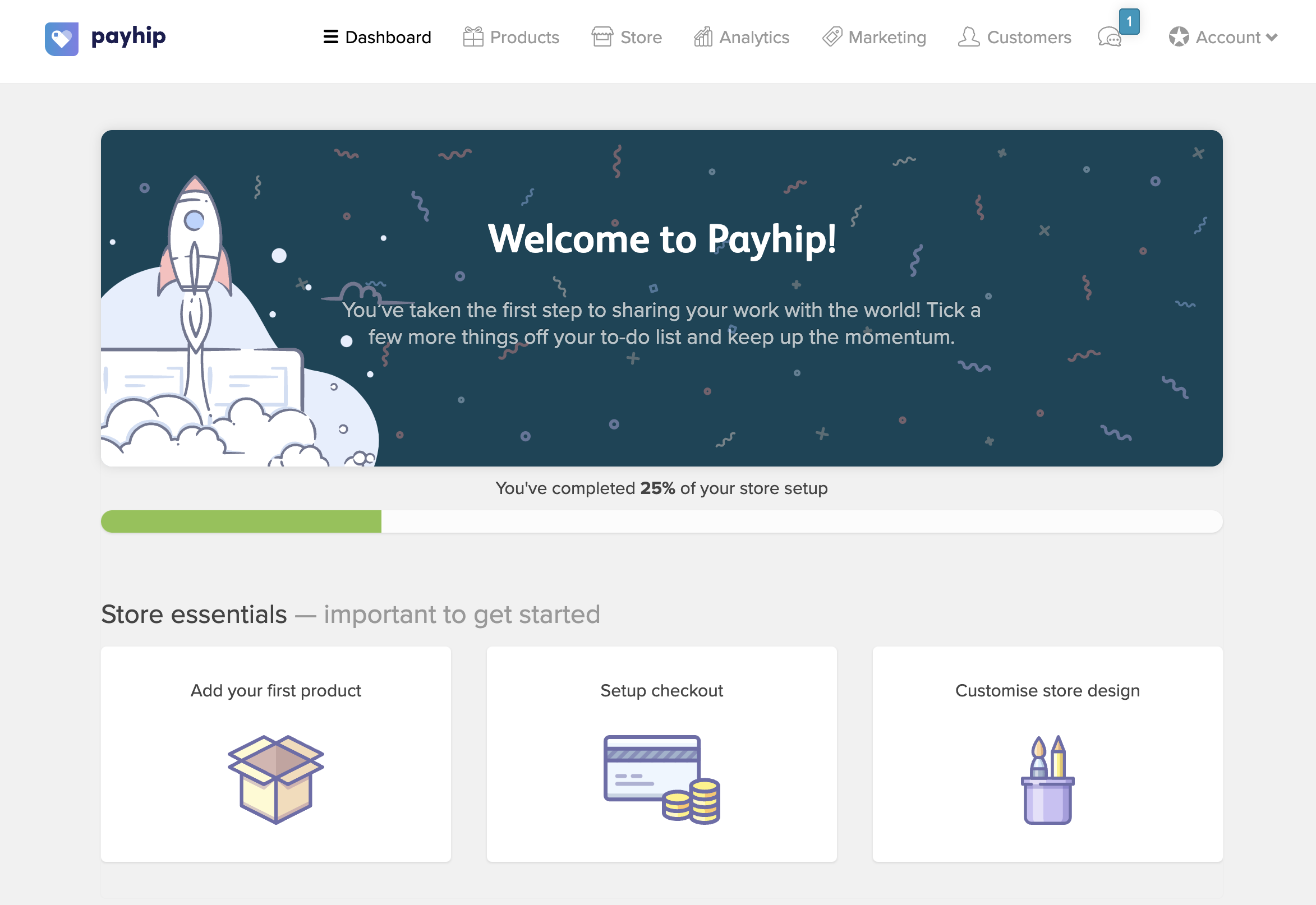This screenshot has height=905, width=1316.
Task: Select Add your first product card
Action: 275,754
